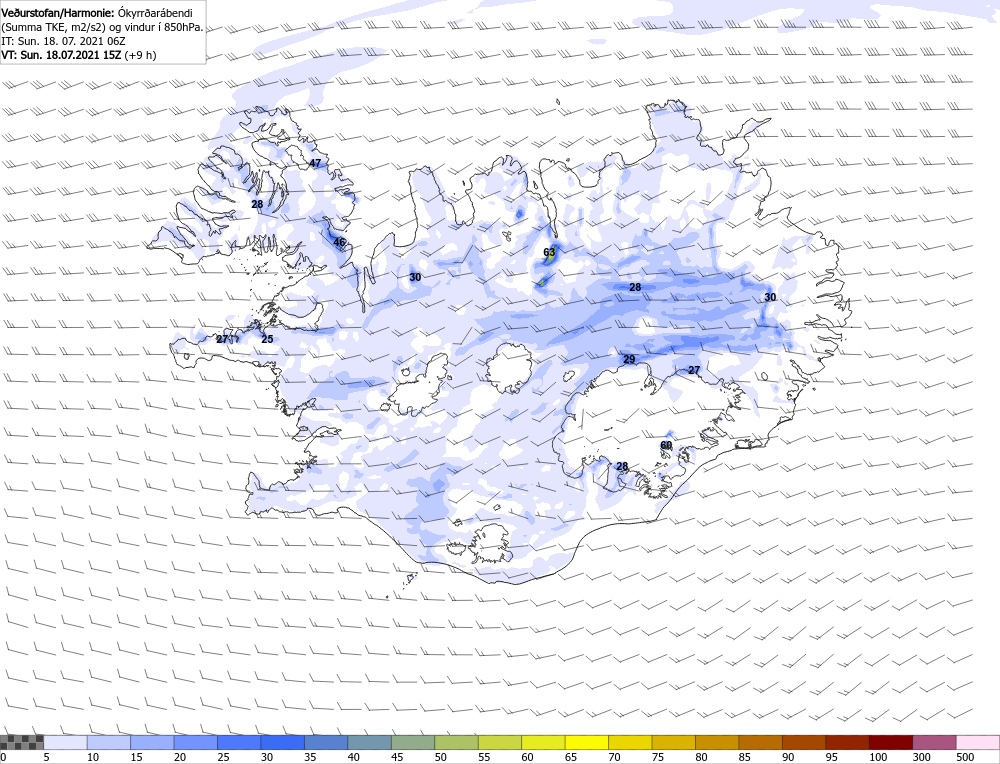Screen dimensions: 1000x764
Task: Select the 20–25 blue legend swatch
Action: pos(196,742)
